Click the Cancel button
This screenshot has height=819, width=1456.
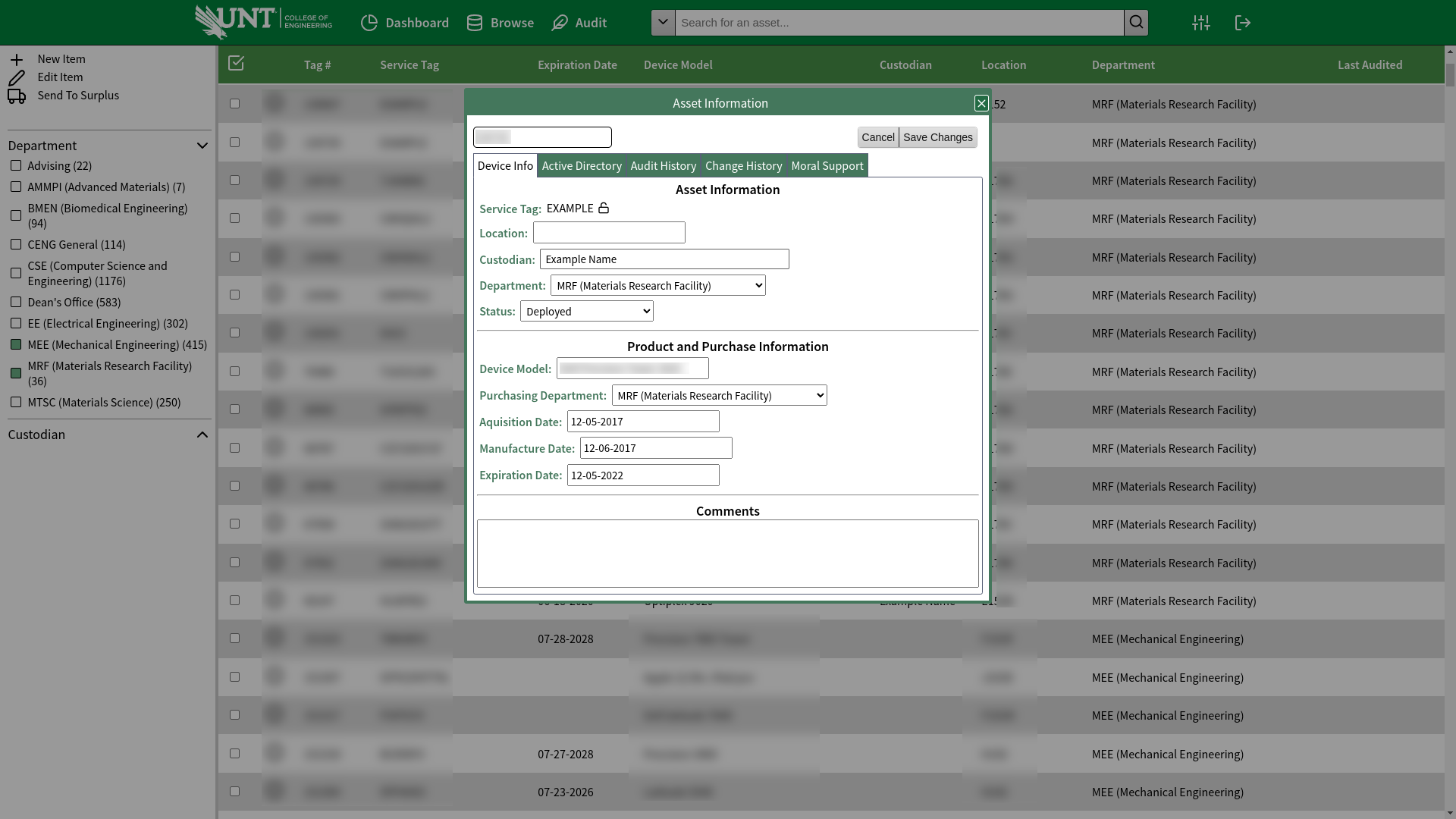(878, 137)
